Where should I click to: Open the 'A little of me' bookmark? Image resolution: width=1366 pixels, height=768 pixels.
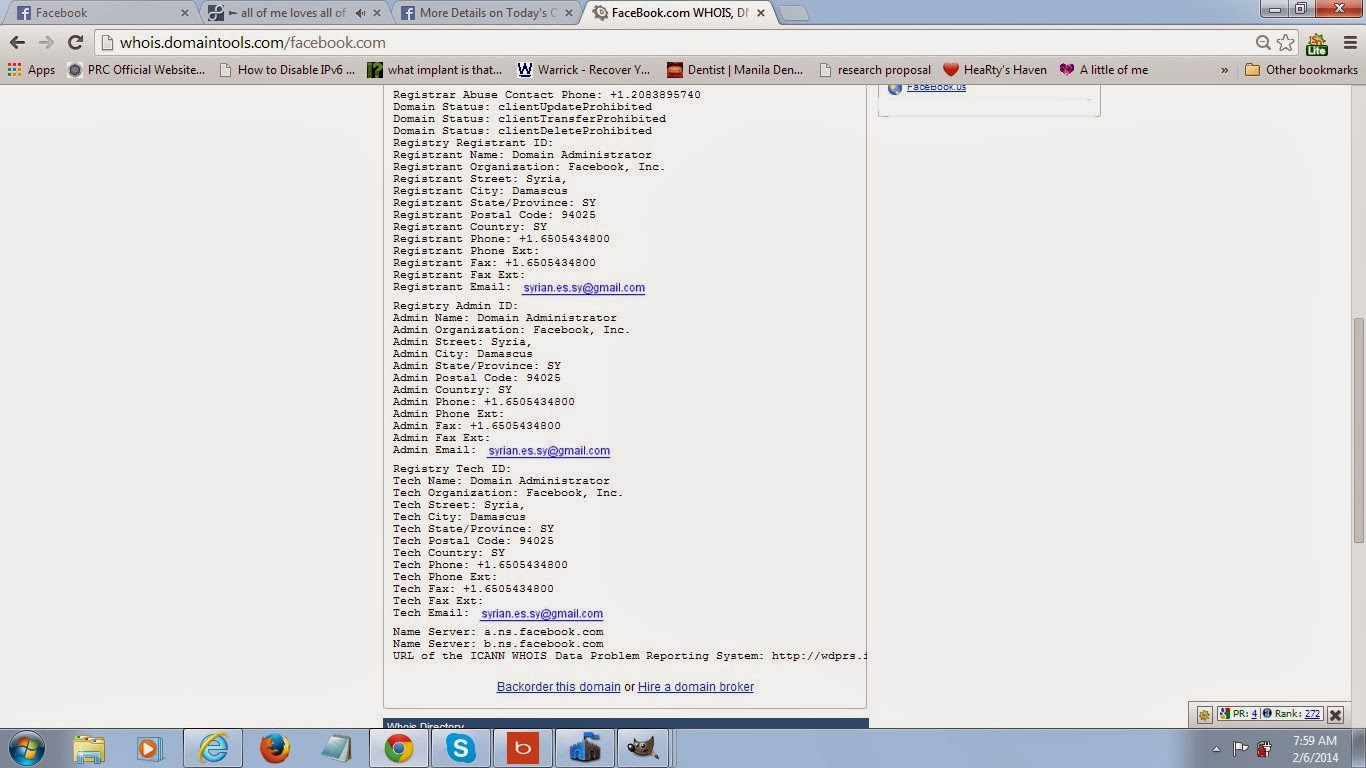pyautogui.click(x=1104, y=70)
